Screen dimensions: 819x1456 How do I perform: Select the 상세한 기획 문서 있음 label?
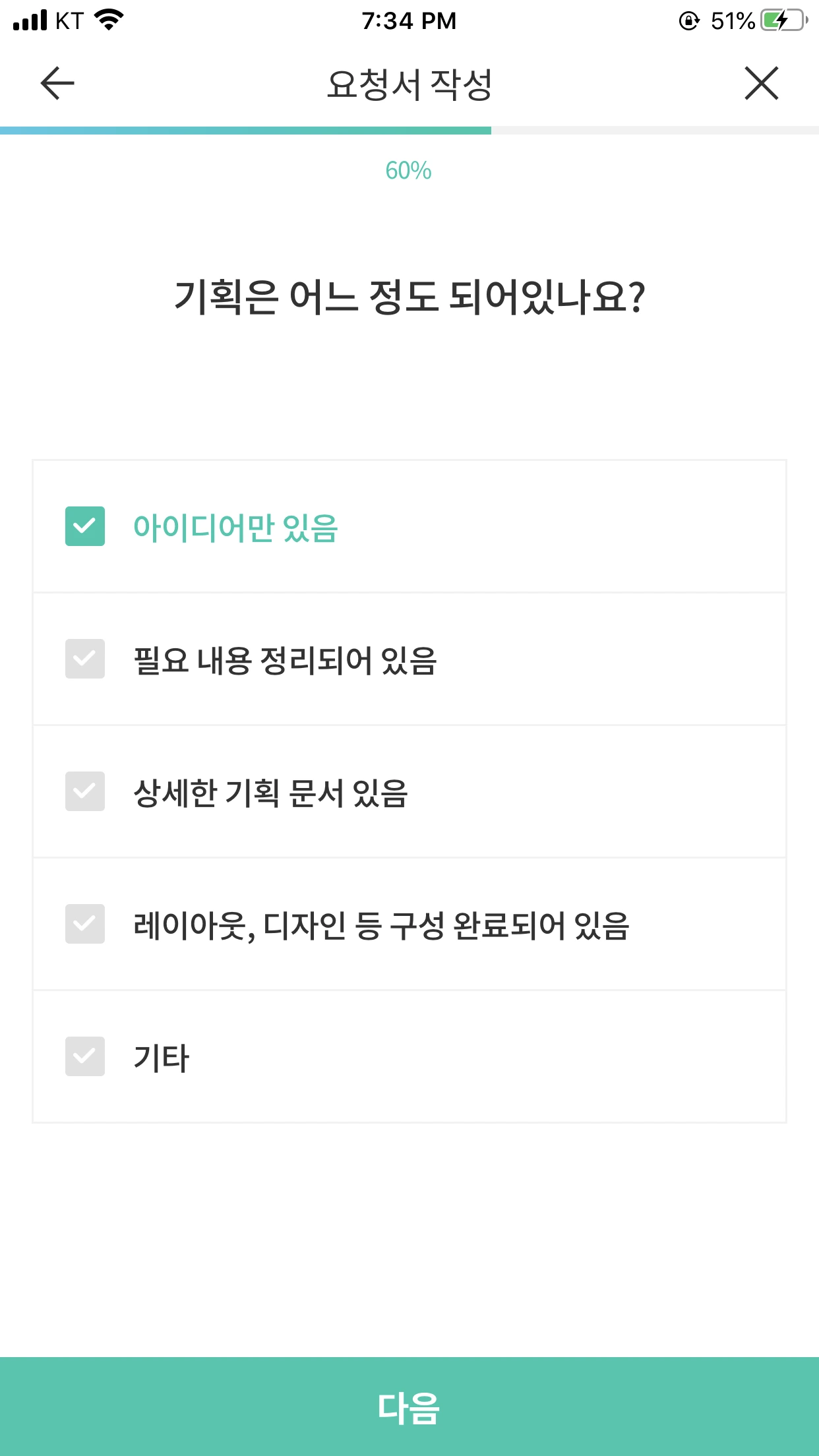click(x=270, y=793)
